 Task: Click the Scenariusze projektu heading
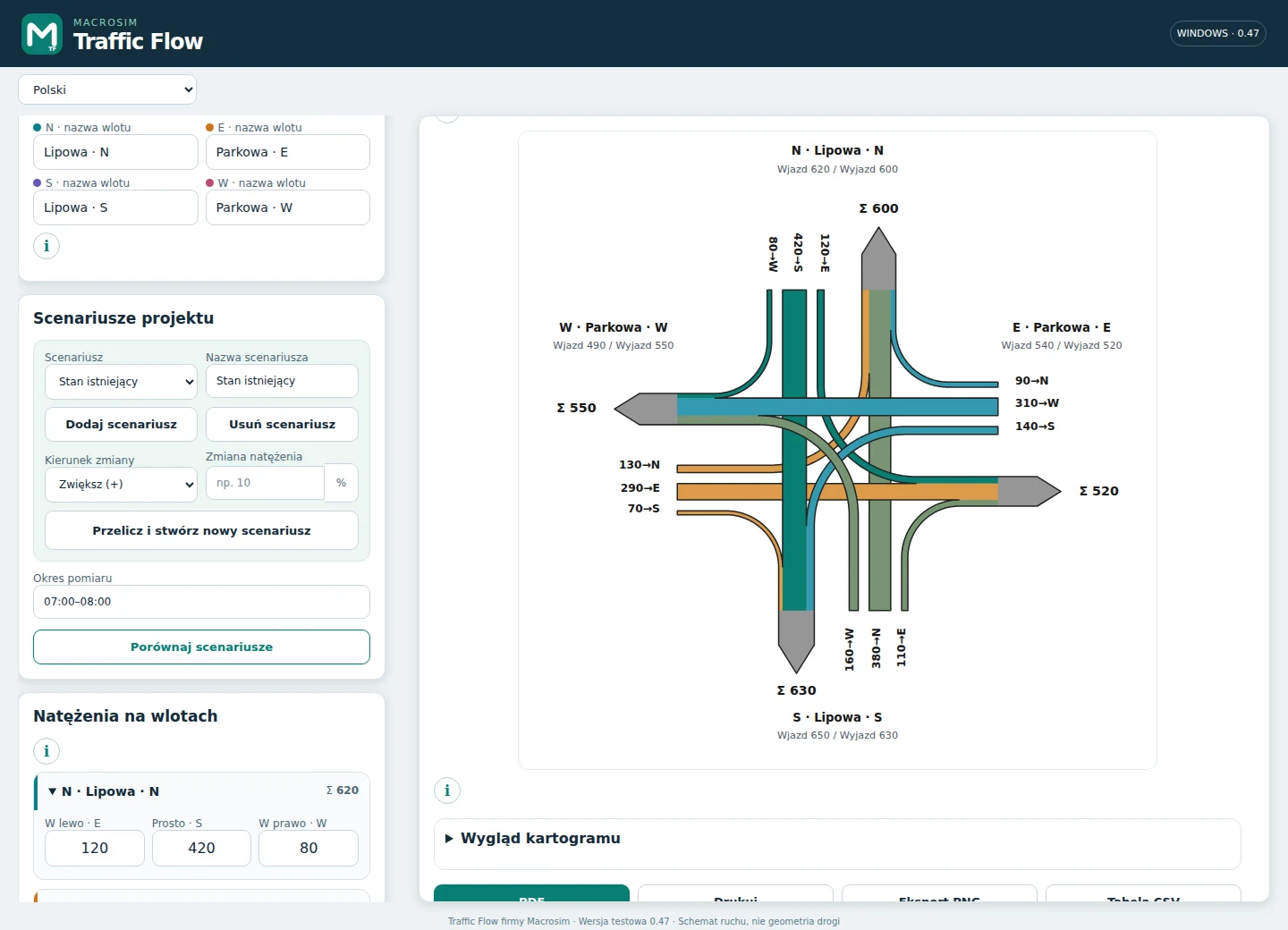(123, 318)
